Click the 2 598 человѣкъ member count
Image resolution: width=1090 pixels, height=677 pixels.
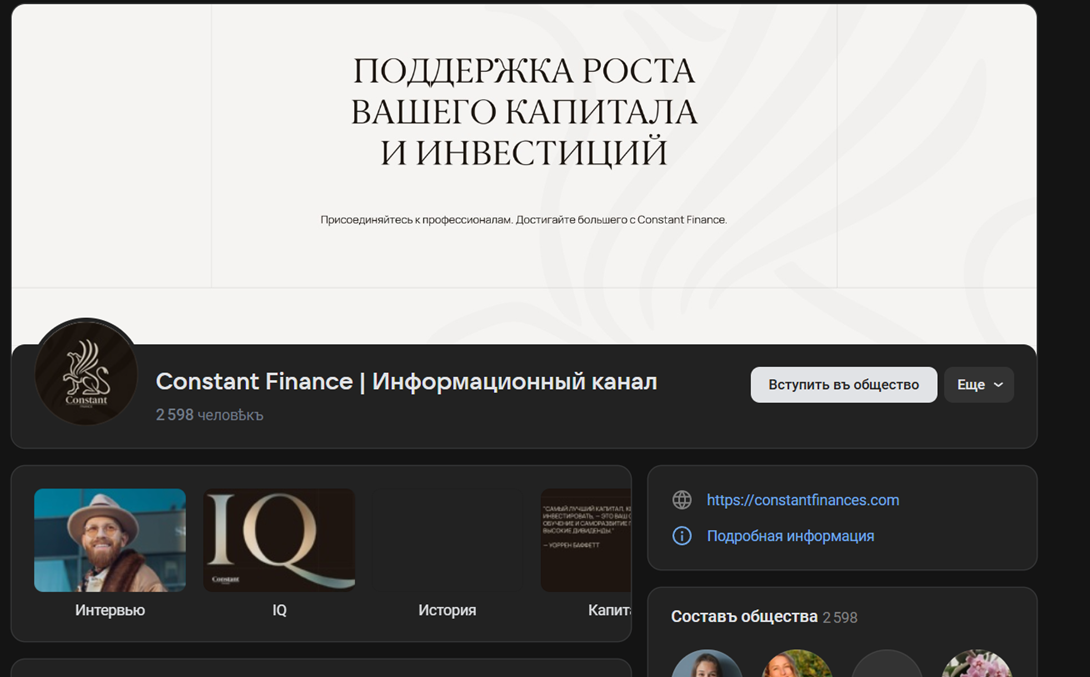209,415
